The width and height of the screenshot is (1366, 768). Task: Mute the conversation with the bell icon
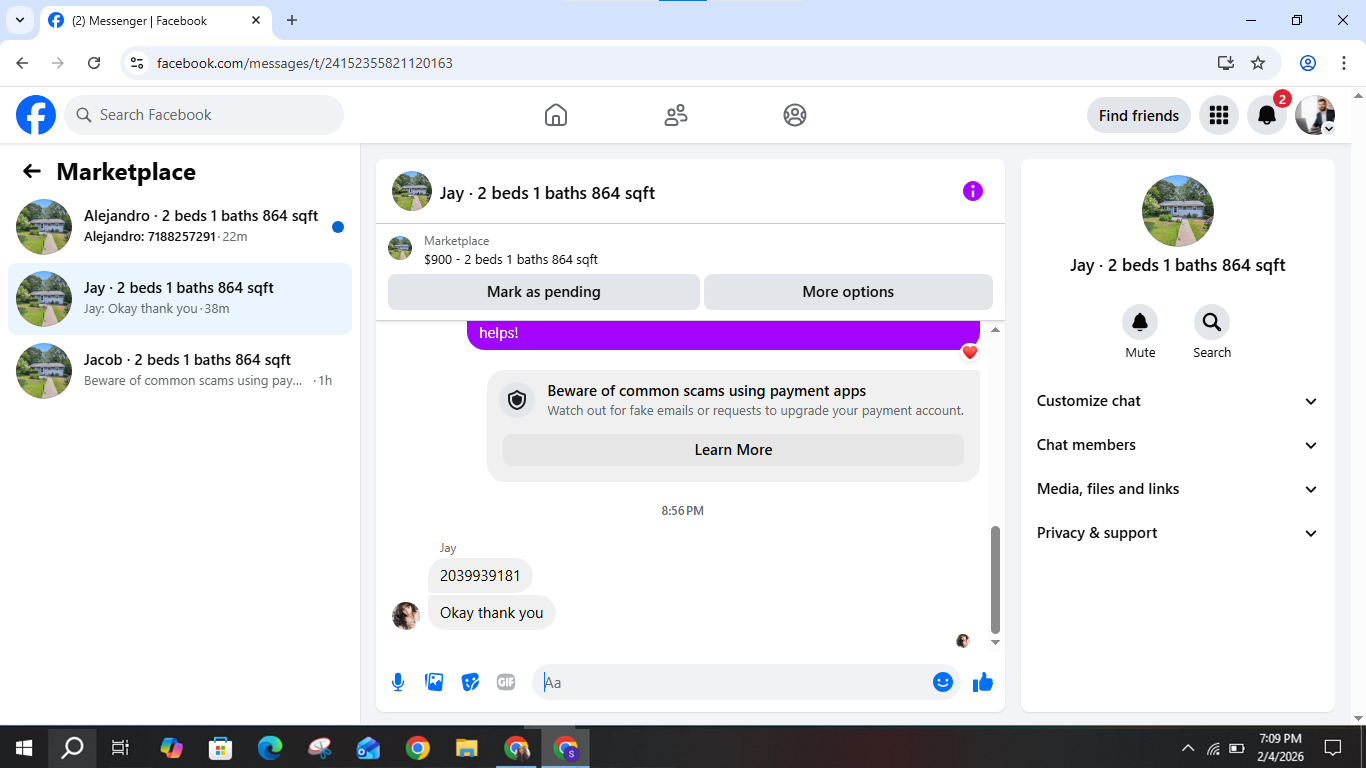[1140, 322]
